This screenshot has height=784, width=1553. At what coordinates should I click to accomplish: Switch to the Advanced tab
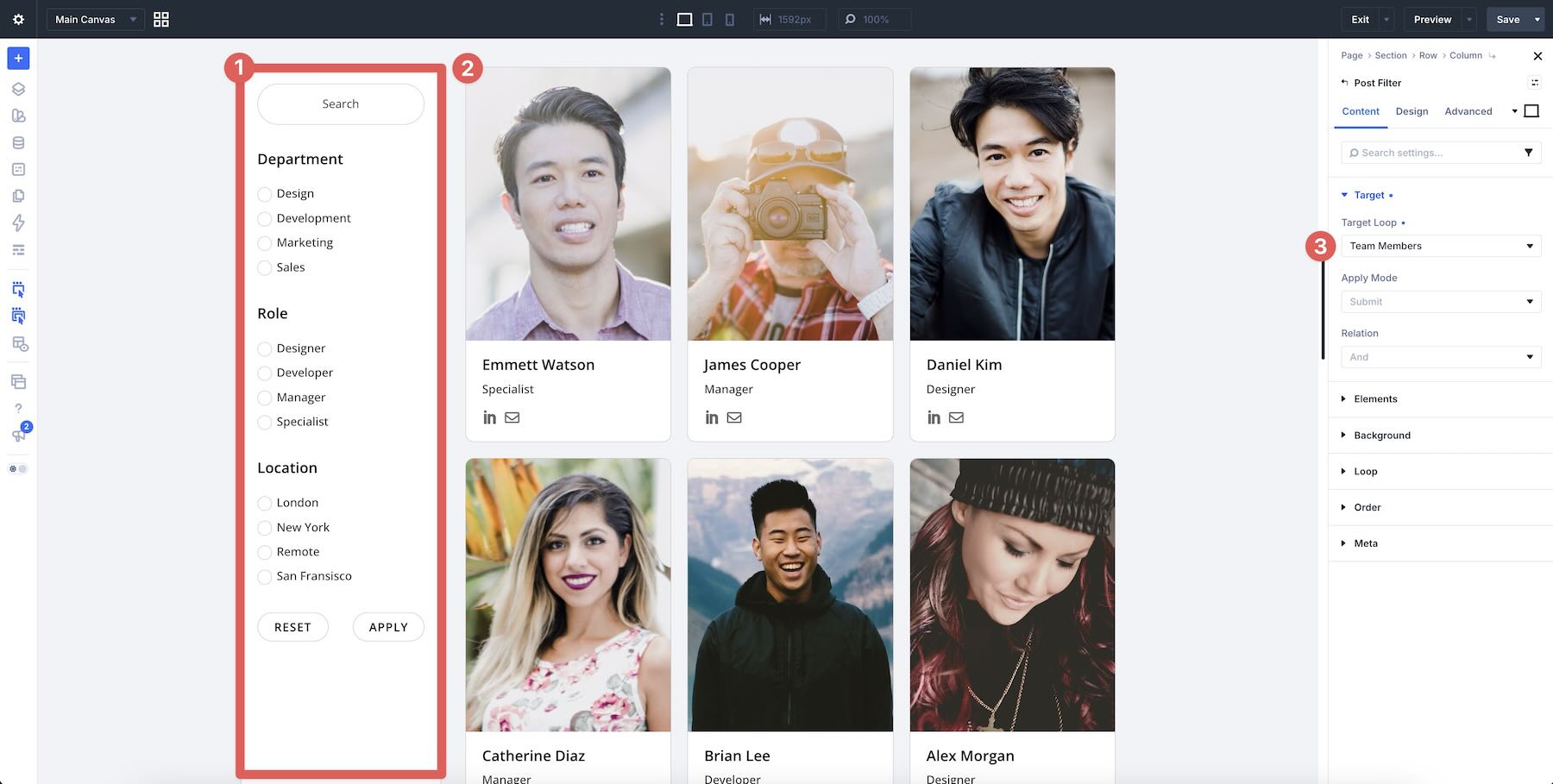click(1468, 111)
